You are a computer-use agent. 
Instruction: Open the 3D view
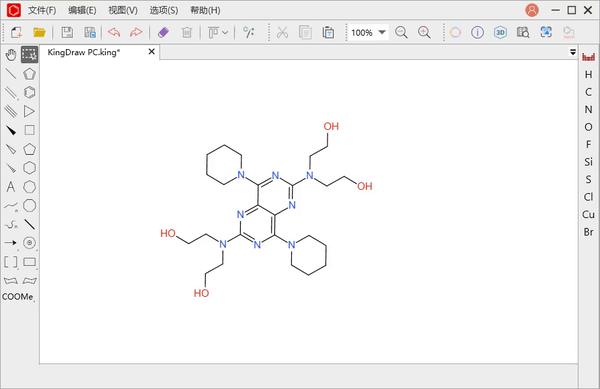click(x=500, y=33)
